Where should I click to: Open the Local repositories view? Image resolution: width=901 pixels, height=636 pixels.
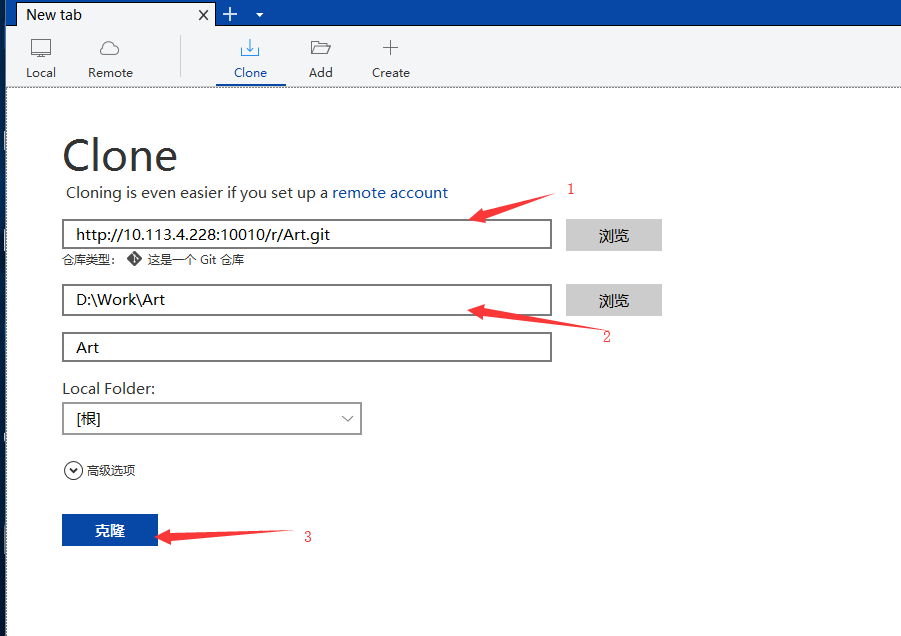[41, 59]
